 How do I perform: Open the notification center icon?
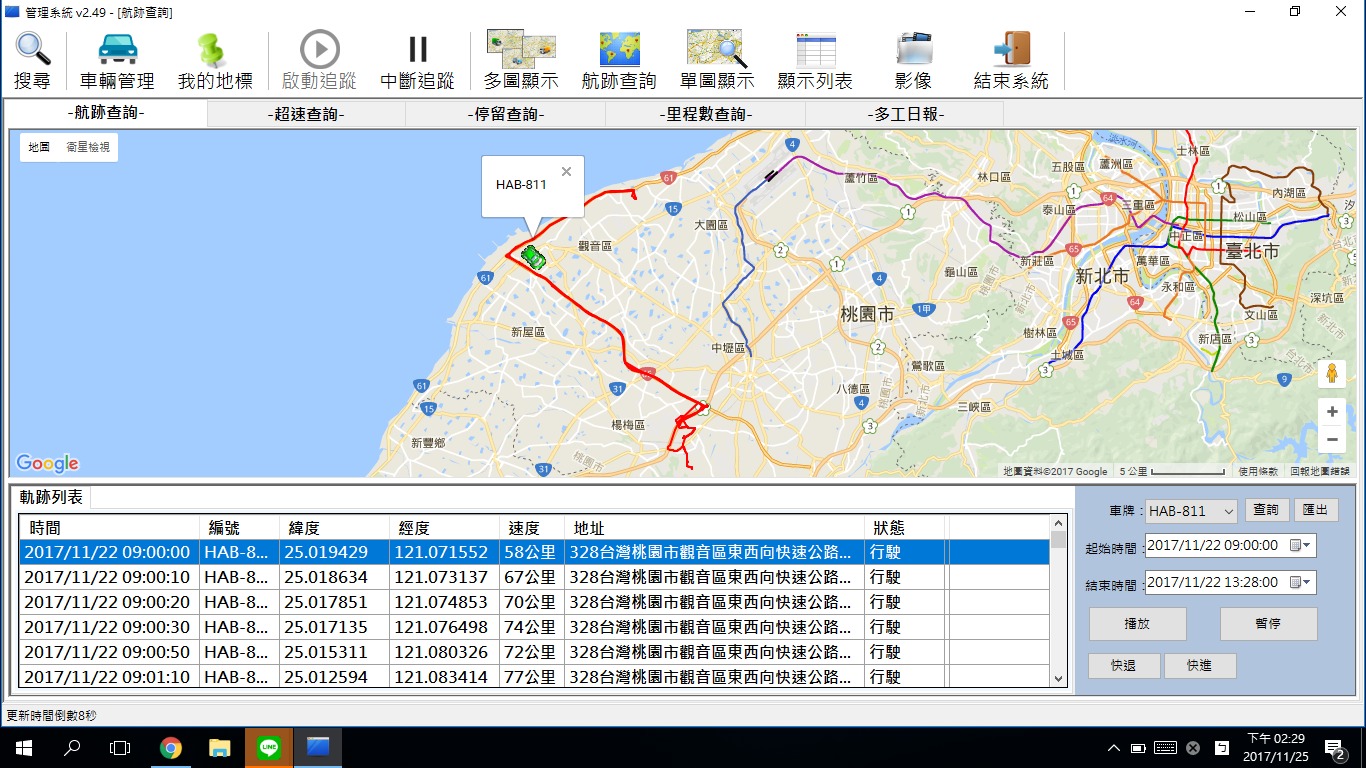click(x=1335, y=748)
